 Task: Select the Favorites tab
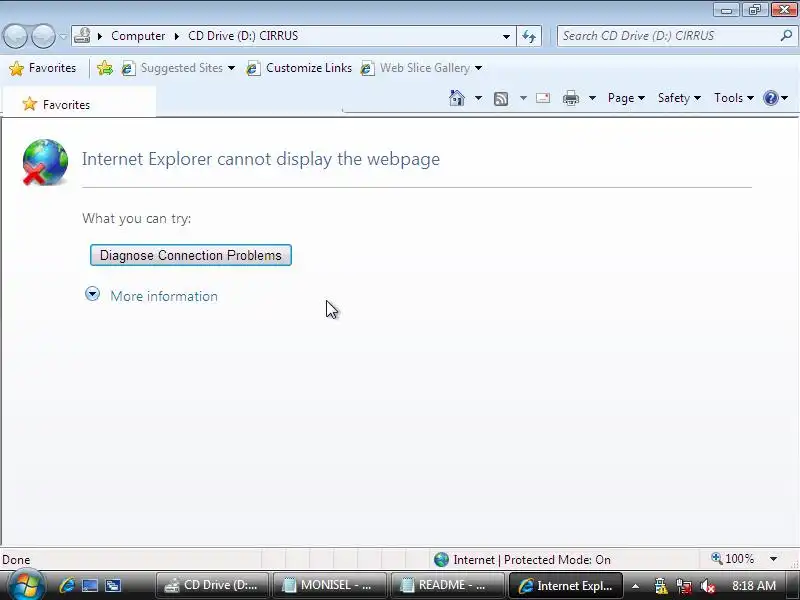click(x=79, y=104)
